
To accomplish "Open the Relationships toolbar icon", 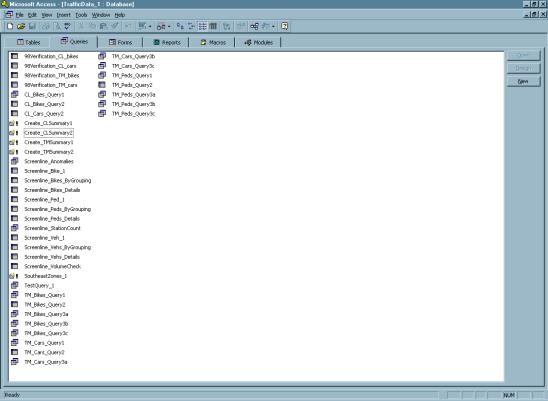I will tap(254, 26).
